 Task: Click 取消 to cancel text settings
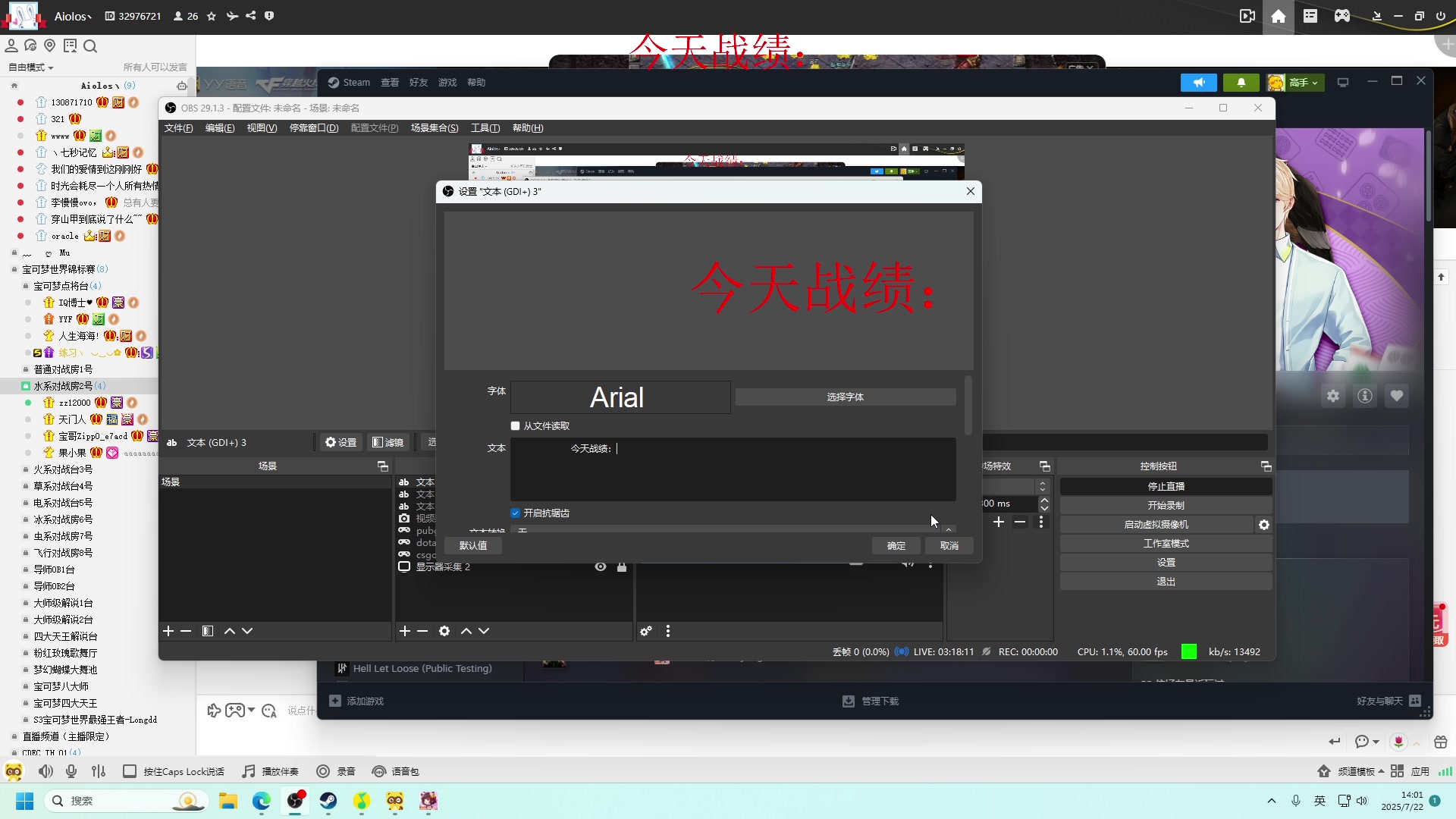point(949,546)
